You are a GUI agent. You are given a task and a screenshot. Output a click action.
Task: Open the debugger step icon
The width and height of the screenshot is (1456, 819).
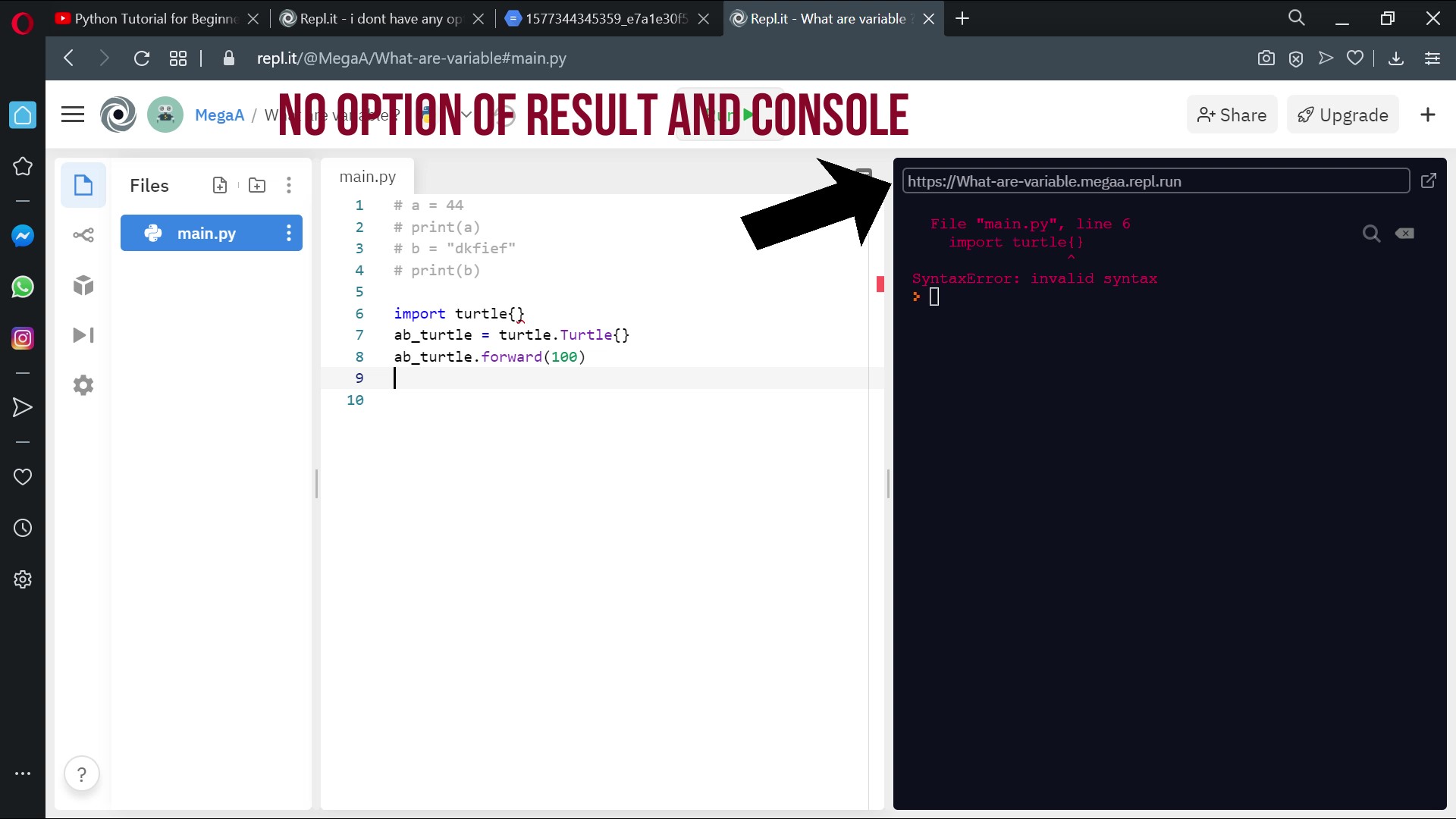[83, 335]
